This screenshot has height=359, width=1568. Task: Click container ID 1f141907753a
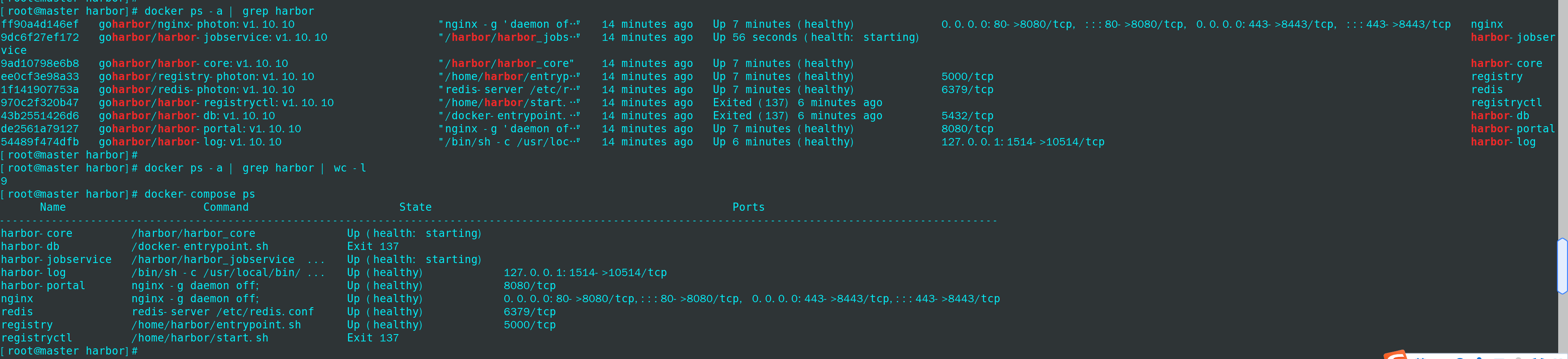40,89
